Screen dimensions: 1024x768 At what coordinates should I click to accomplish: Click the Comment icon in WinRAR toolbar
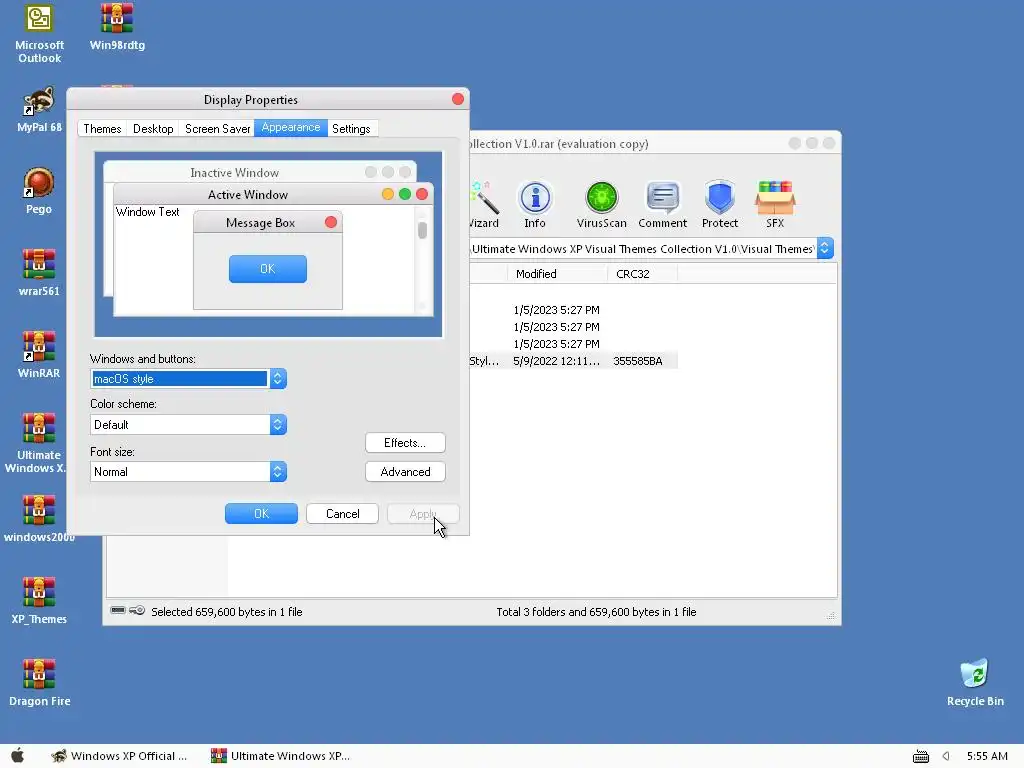tap(662, 205)
